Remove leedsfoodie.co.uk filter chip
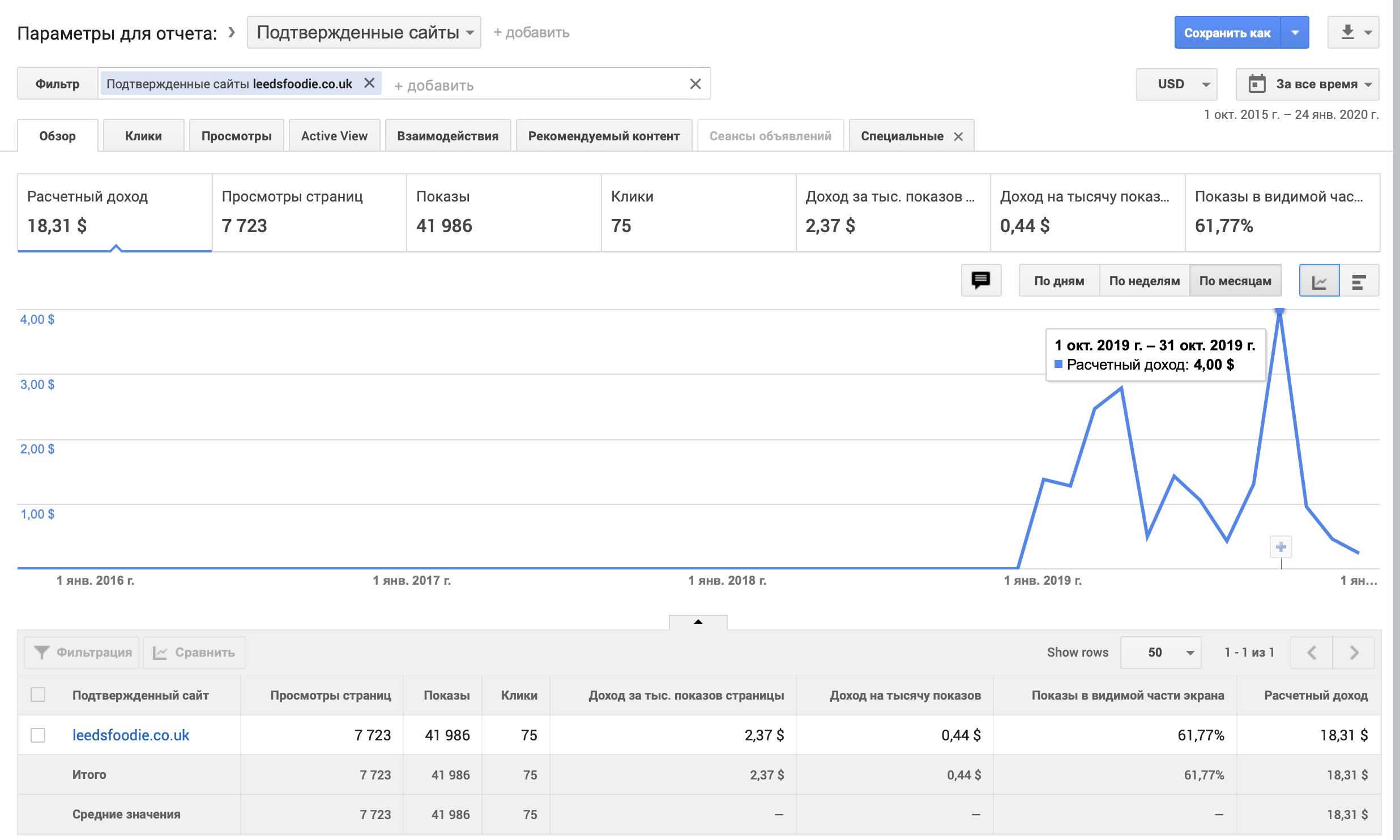The width and height of the screenshot is (1400, 840). [x=369, y=83]
